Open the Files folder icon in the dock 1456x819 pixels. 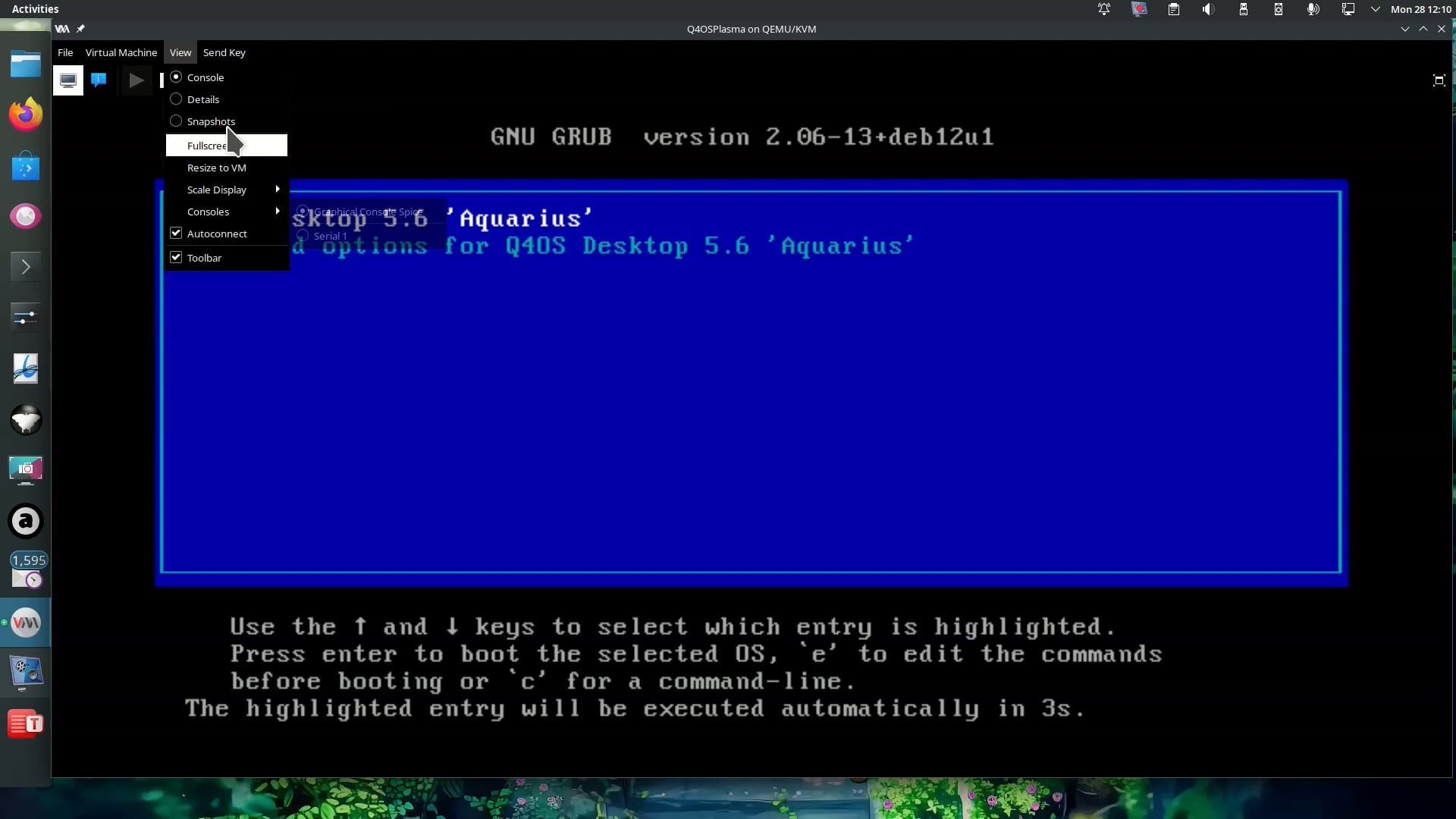point(25,64)
